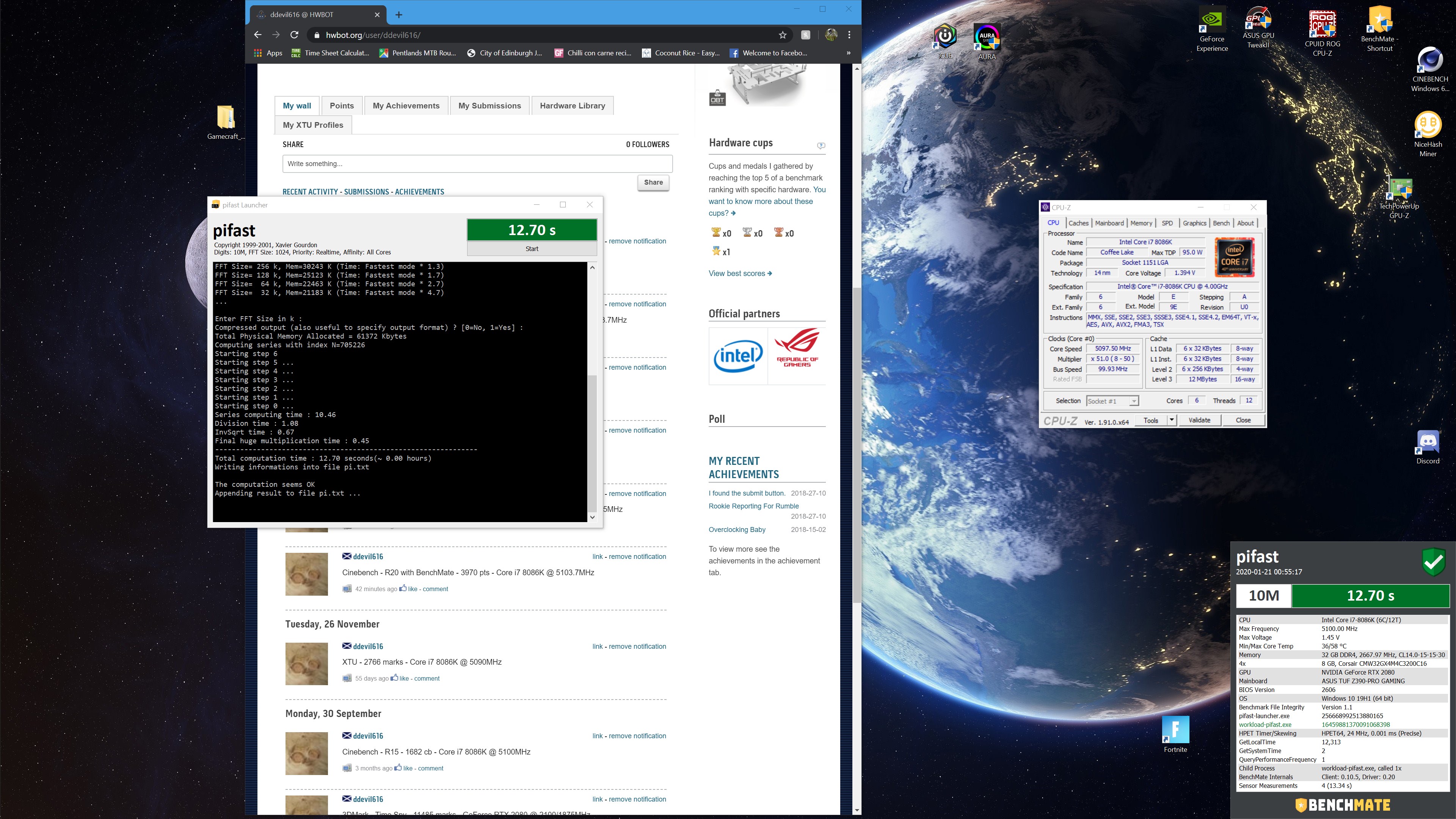Launch CINEBENCH Windows desktop icon
The width and height of the screenshot is (1456, 819).
pos(1430,69)
